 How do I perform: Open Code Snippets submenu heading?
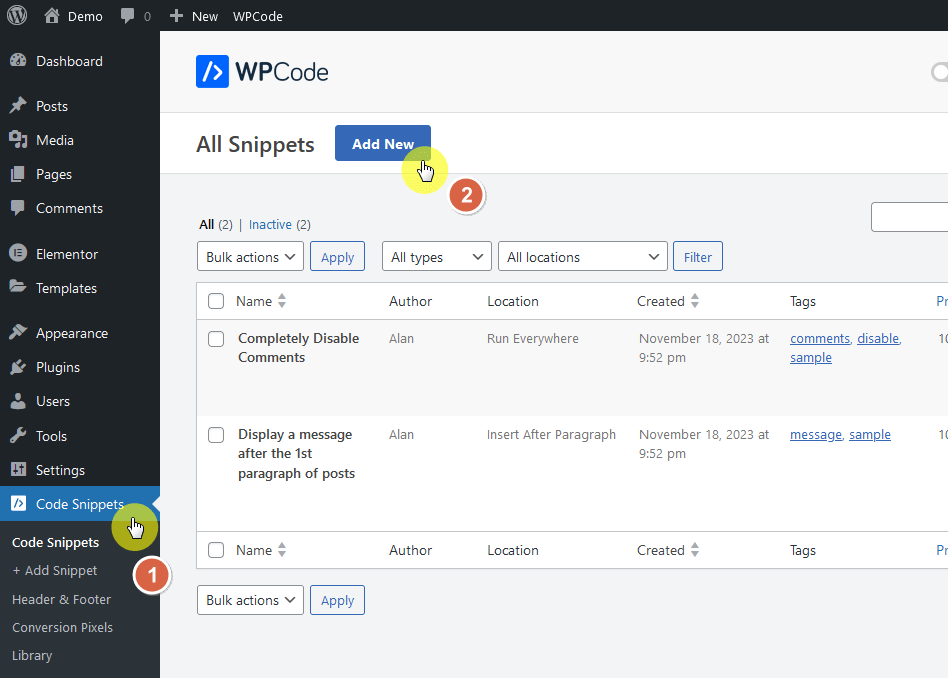point(56,543)
